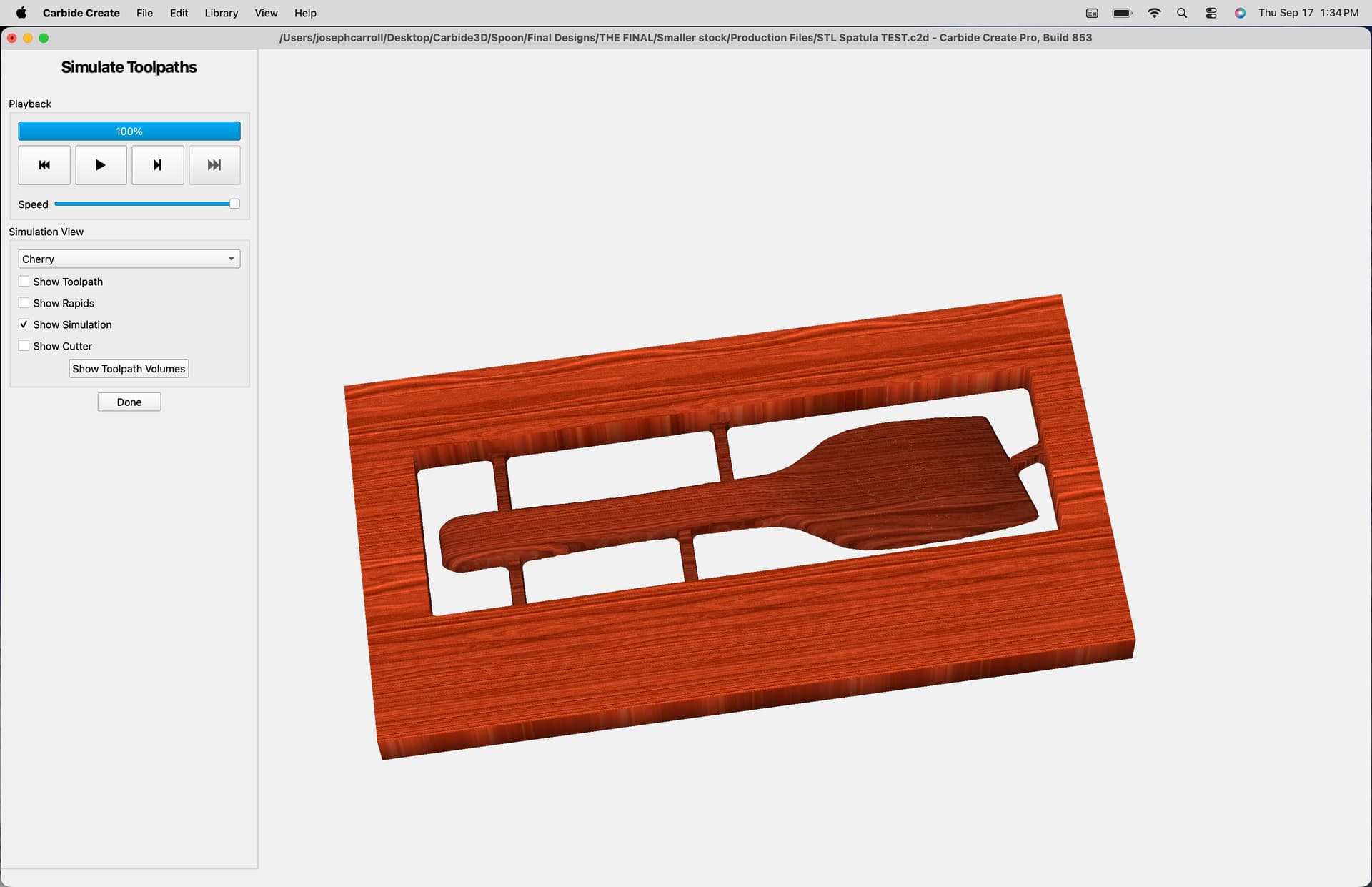Enable Show Cutter checkbox
1372x887 pixels.
click(24, 346)
